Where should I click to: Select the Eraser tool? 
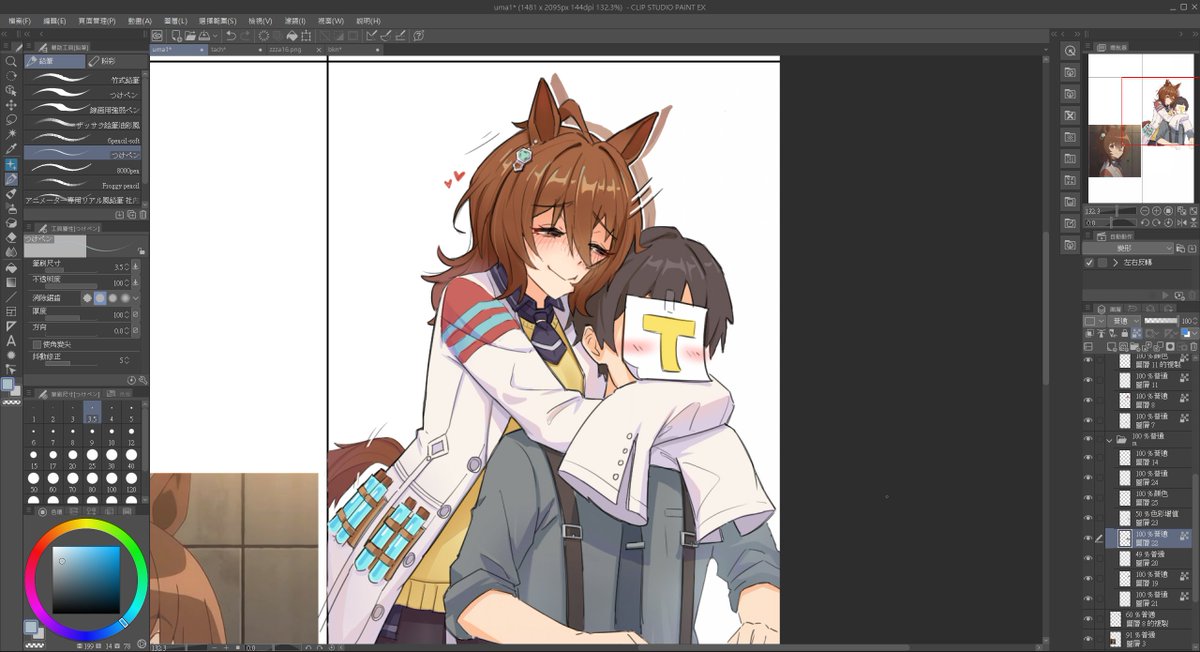[x=11, y=237]
